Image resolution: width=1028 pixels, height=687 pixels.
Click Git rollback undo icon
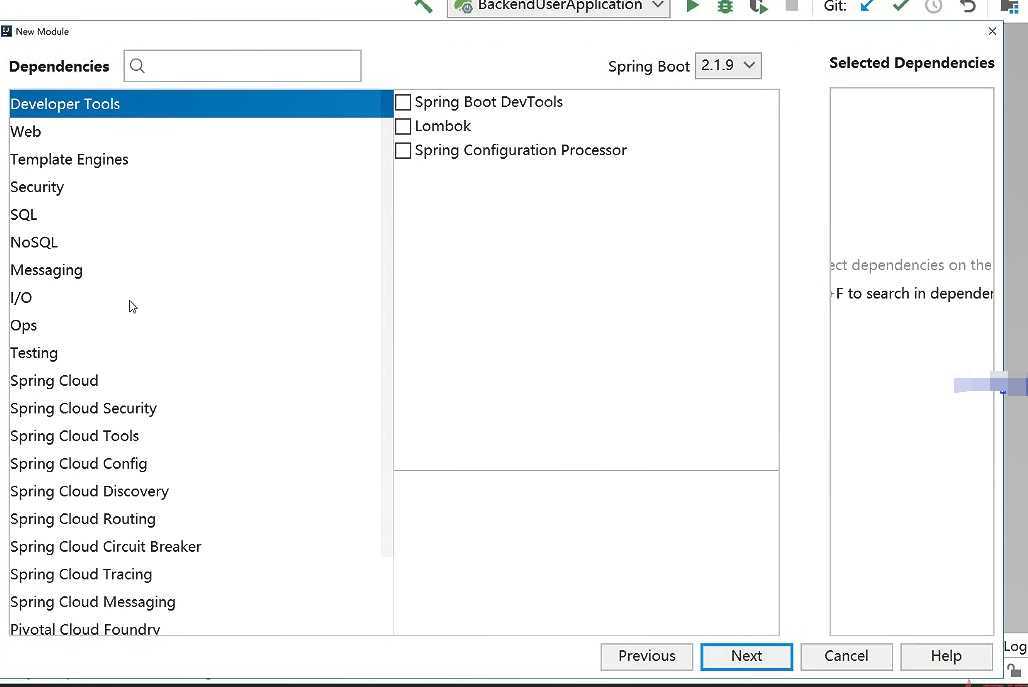(968, 6)
